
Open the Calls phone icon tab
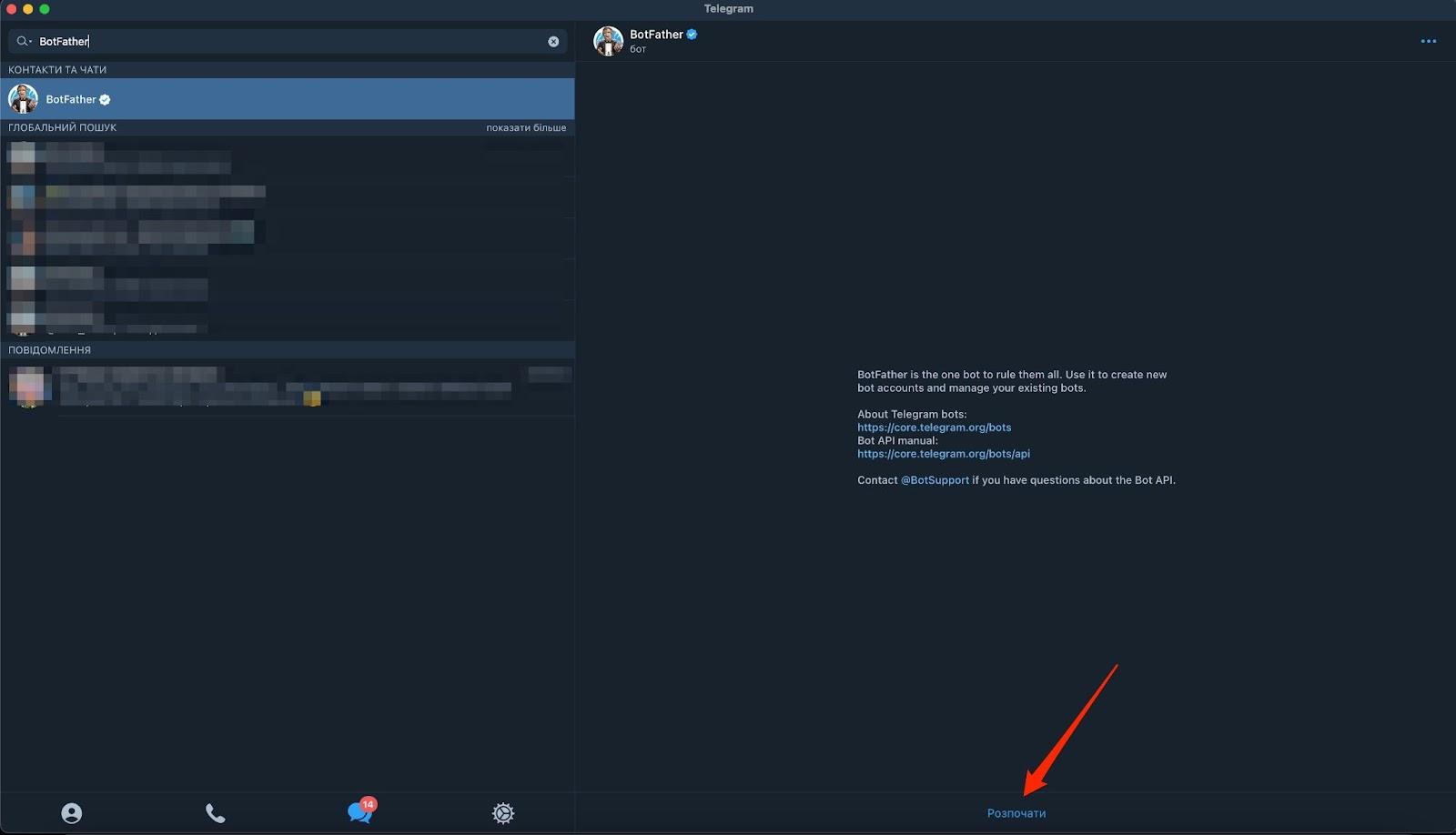(x=215, y=813)
